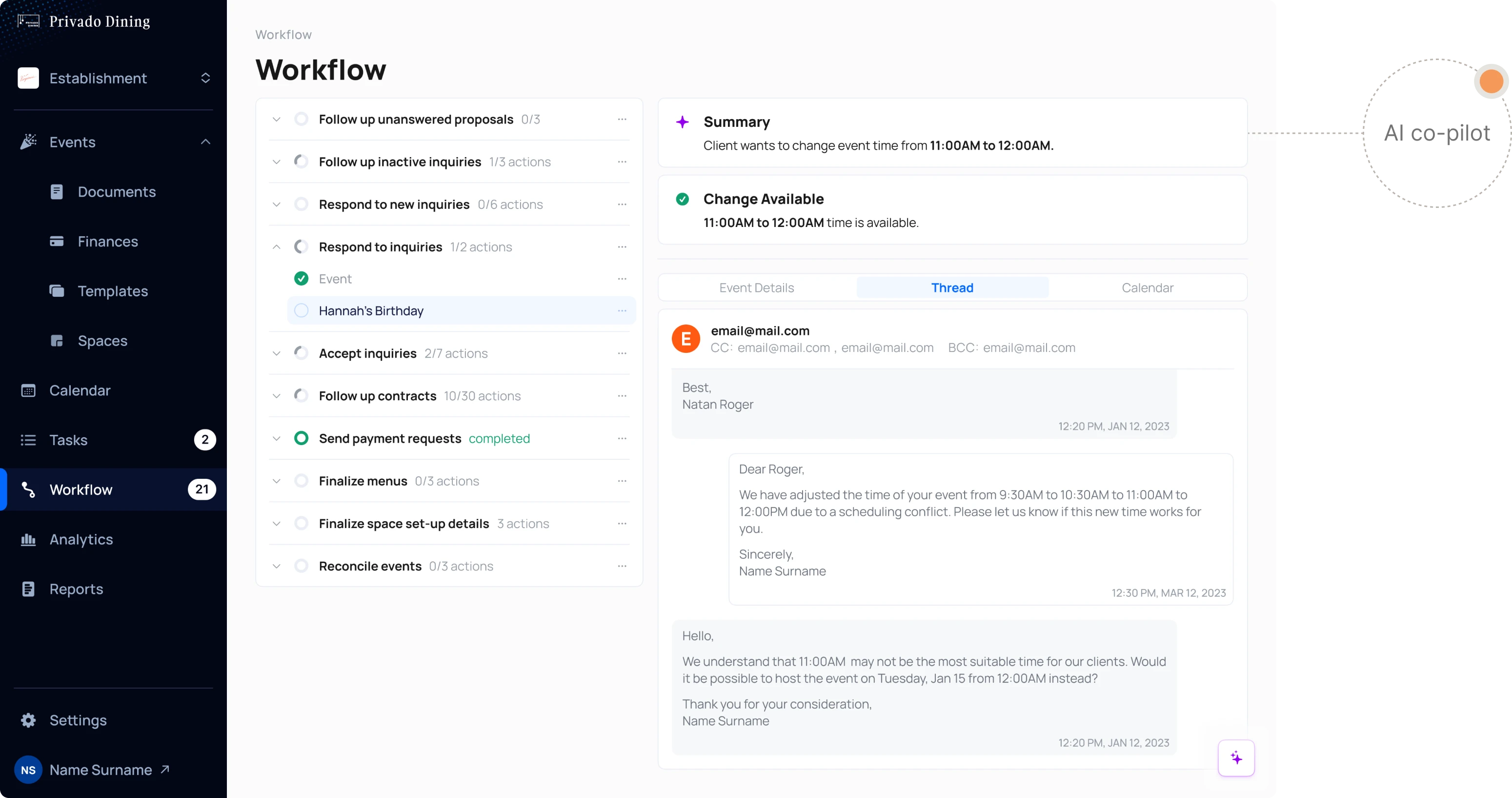The width and height of the screenshot is (1512, 798).
Task: Uncheck the completed Event task
Action: (x=302, y=278)
